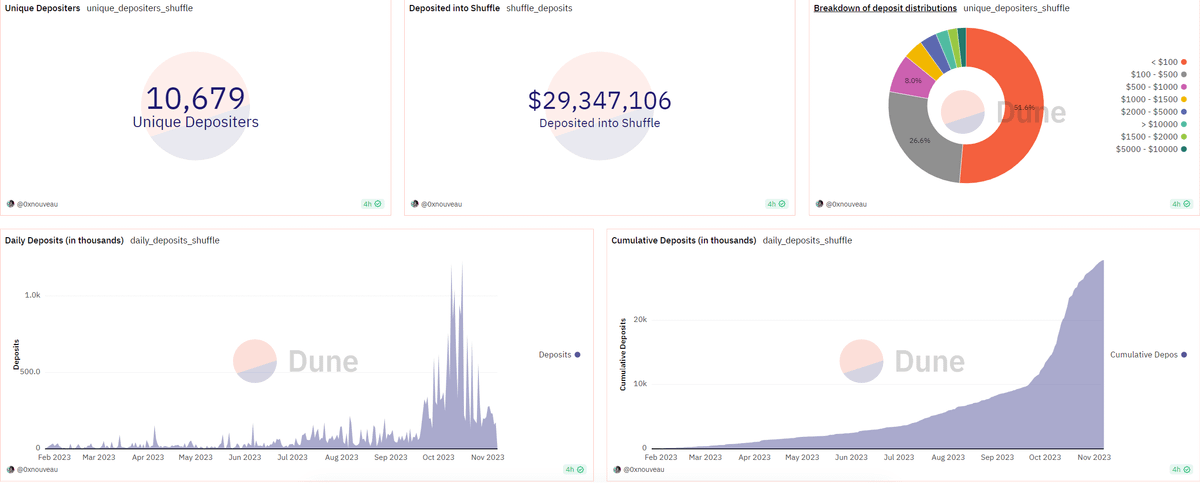Hide the Cumulative Depos series via legend

click(x=1148, y=355)
